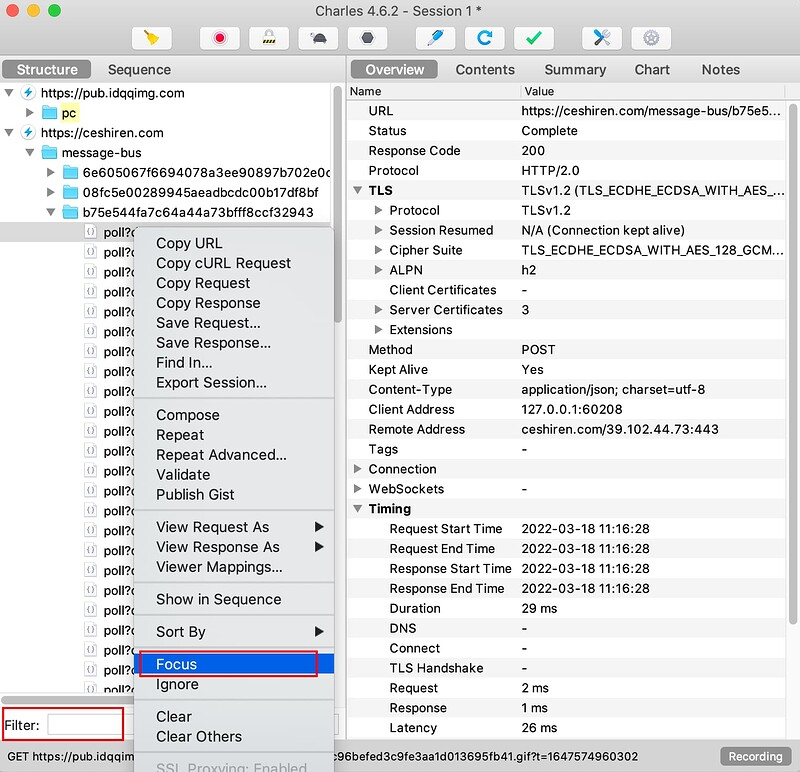The width and height of the screenshot is (800, 772).
Task: Open View Request As submenu
Action: (x=235, y=527)
